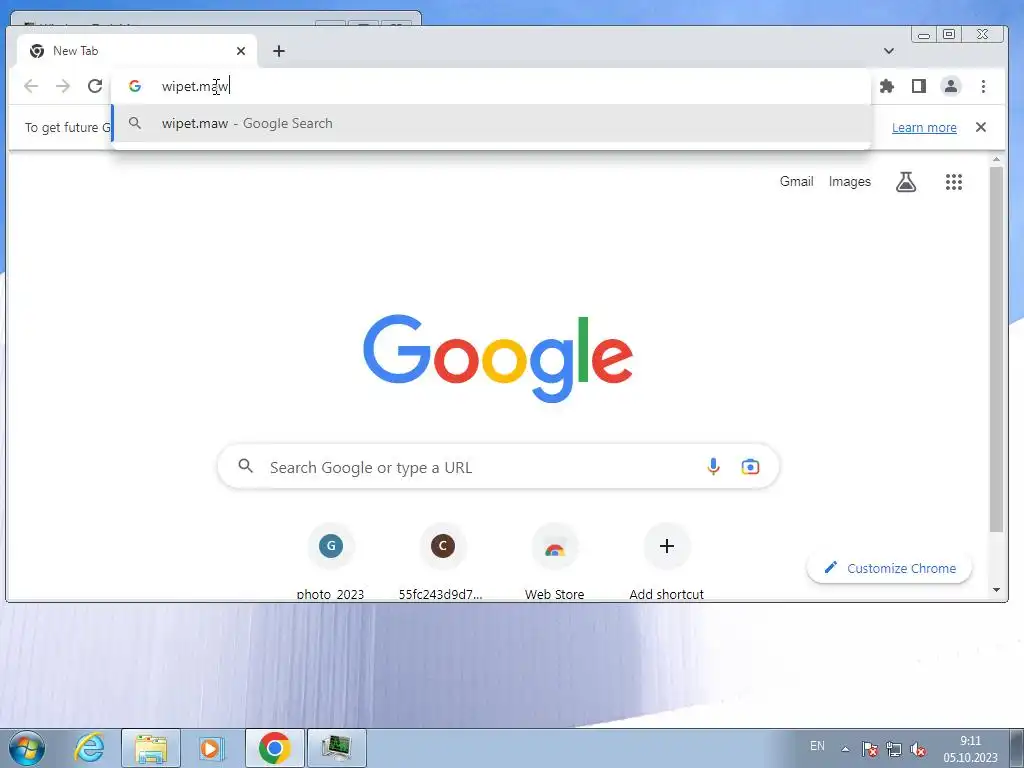Start voice search with the microphone
Screen dimensions: 1024x768
[713, 466]
